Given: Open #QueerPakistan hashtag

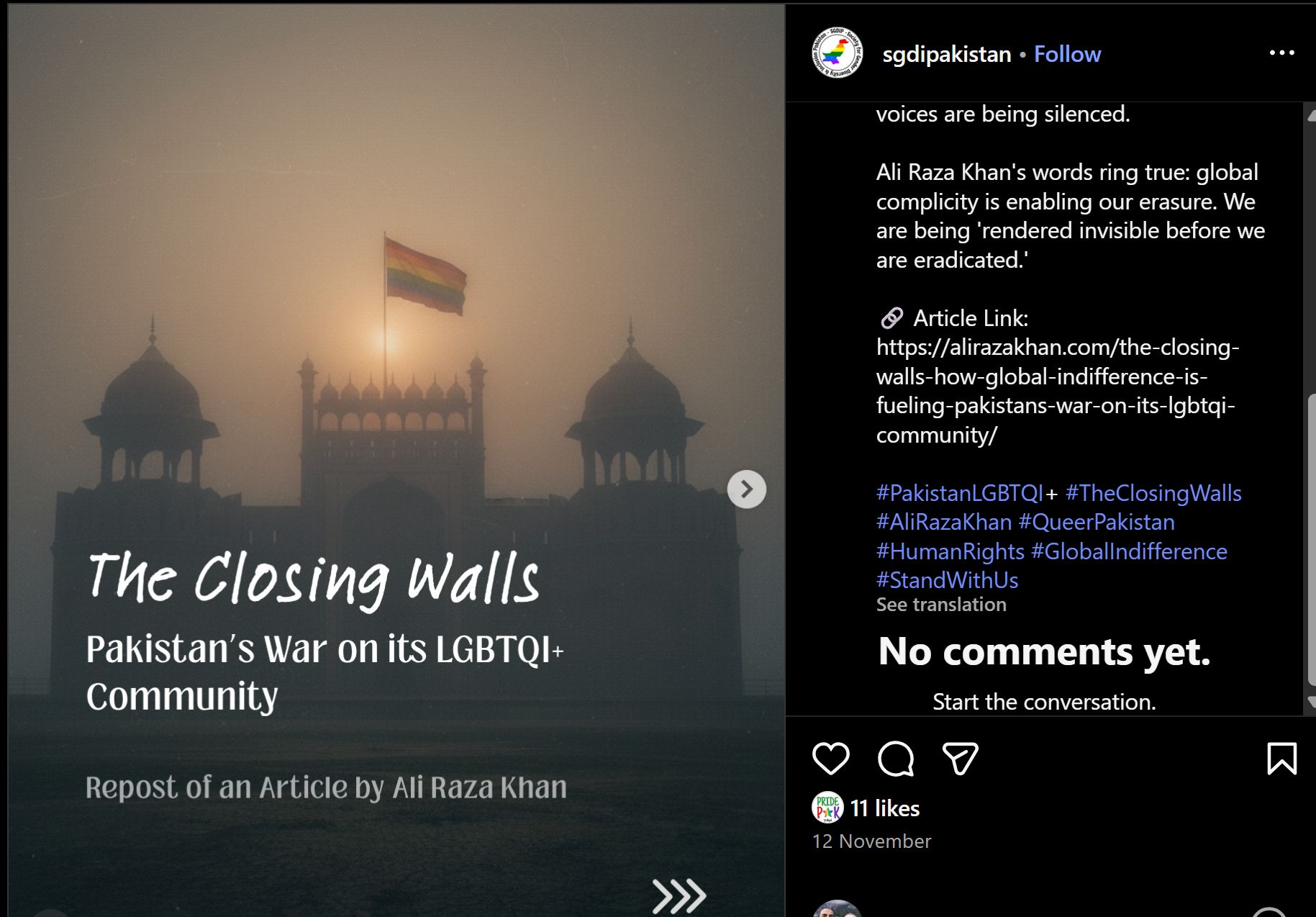Looking at the screenshot, I should tap(1097, 522).
